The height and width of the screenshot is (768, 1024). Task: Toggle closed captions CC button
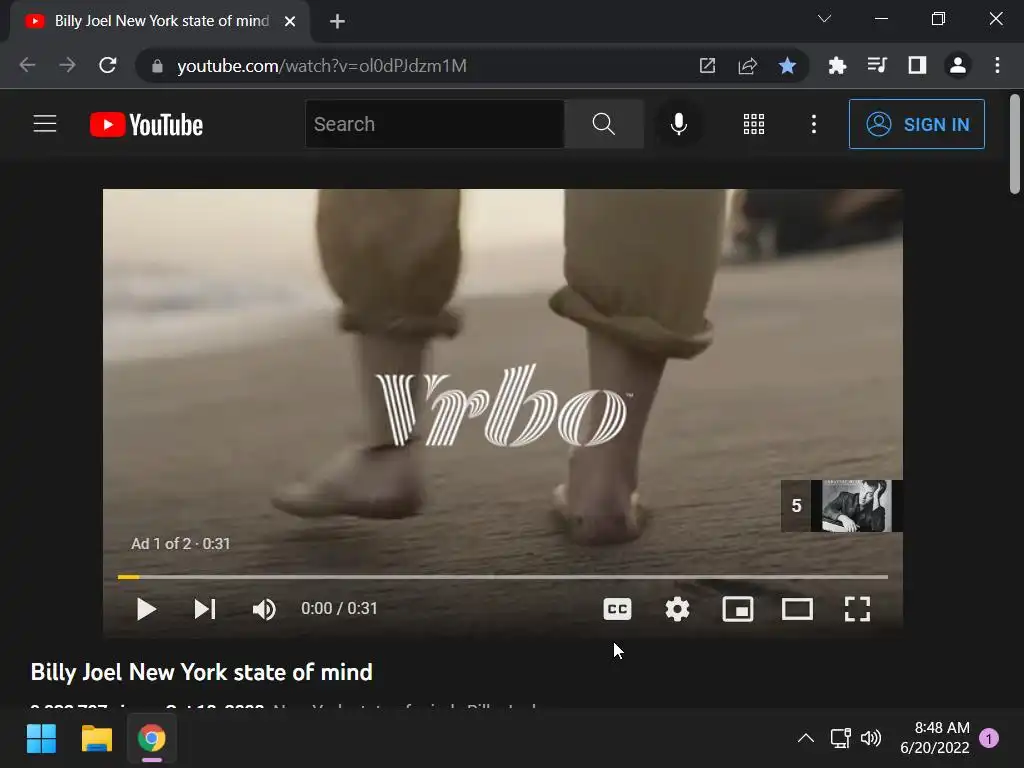(617, 609)
